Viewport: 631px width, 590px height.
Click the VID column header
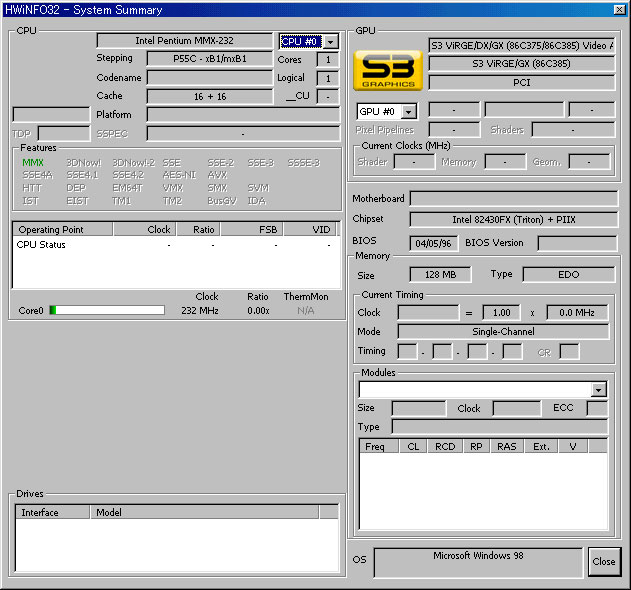point(310,229)
